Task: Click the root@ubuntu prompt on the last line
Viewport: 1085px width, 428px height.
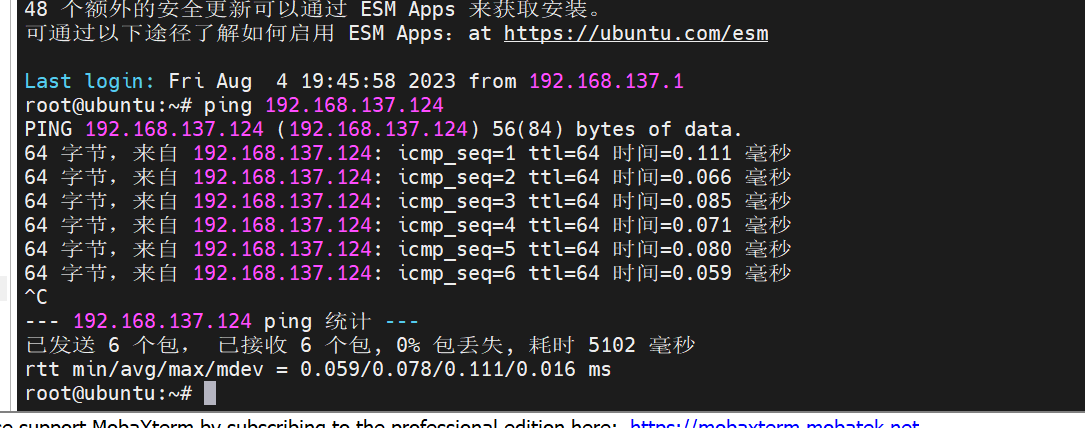Action: pyautogui.click(x=109, y=393)
